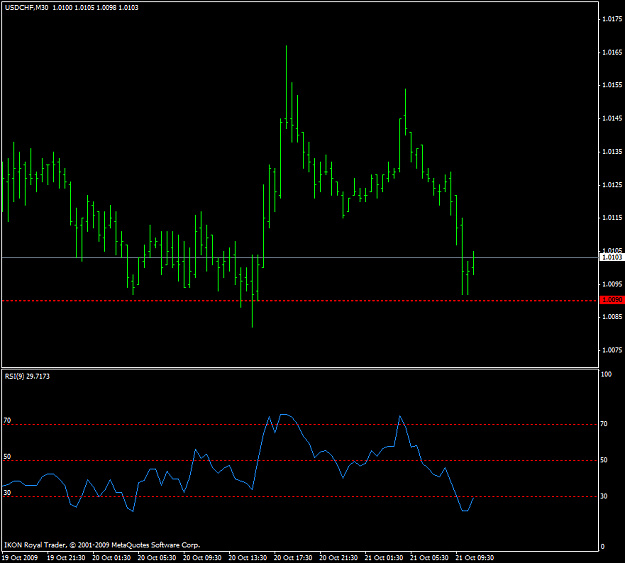Viewport: 625px width, 563px height.
Task: Click the RSI(9) 29.7173 indicator label
Action: [x=27, y=376]
